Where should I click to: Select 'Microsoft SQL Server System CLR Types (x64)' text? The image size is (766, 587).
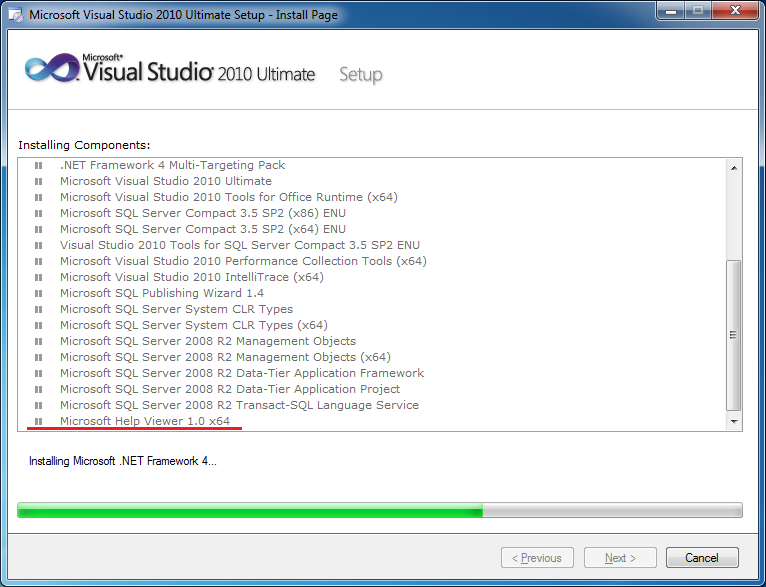click(x=193, y=325)
